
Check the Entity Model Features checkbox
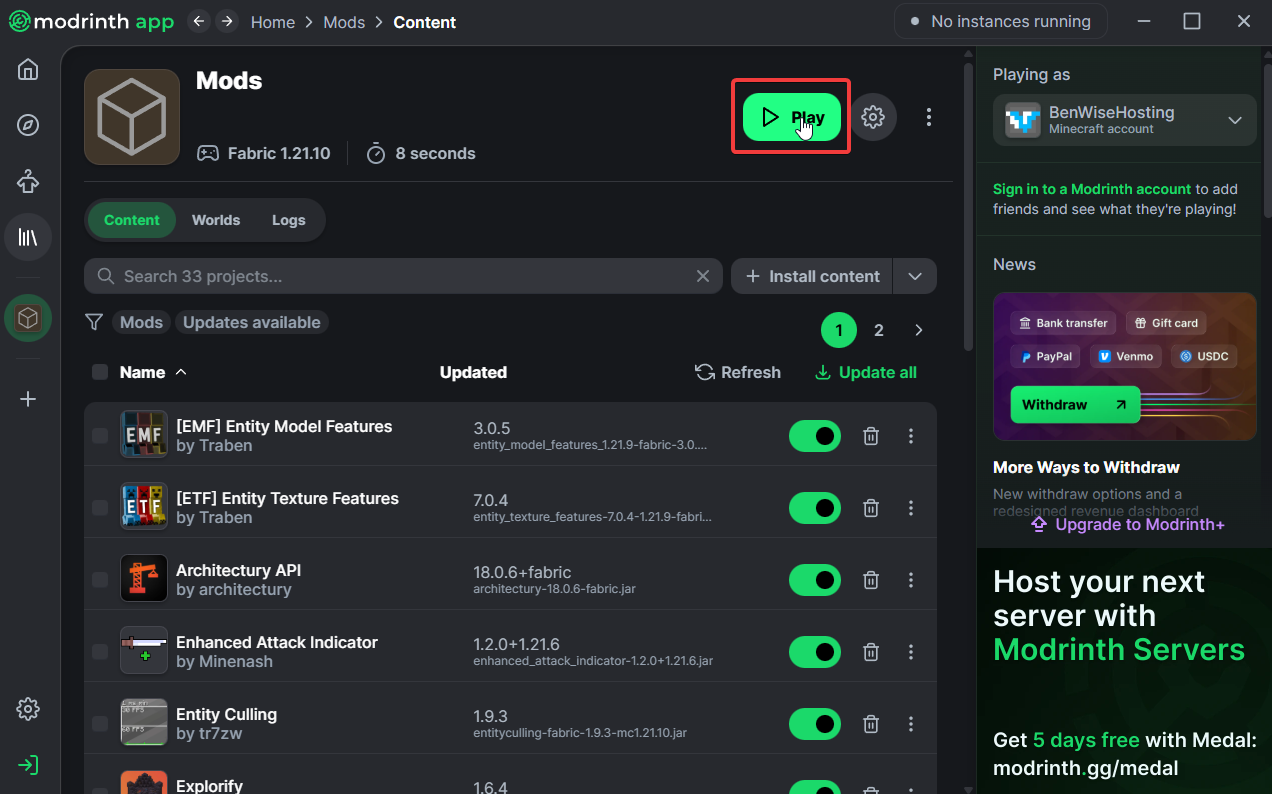(100, 436)
